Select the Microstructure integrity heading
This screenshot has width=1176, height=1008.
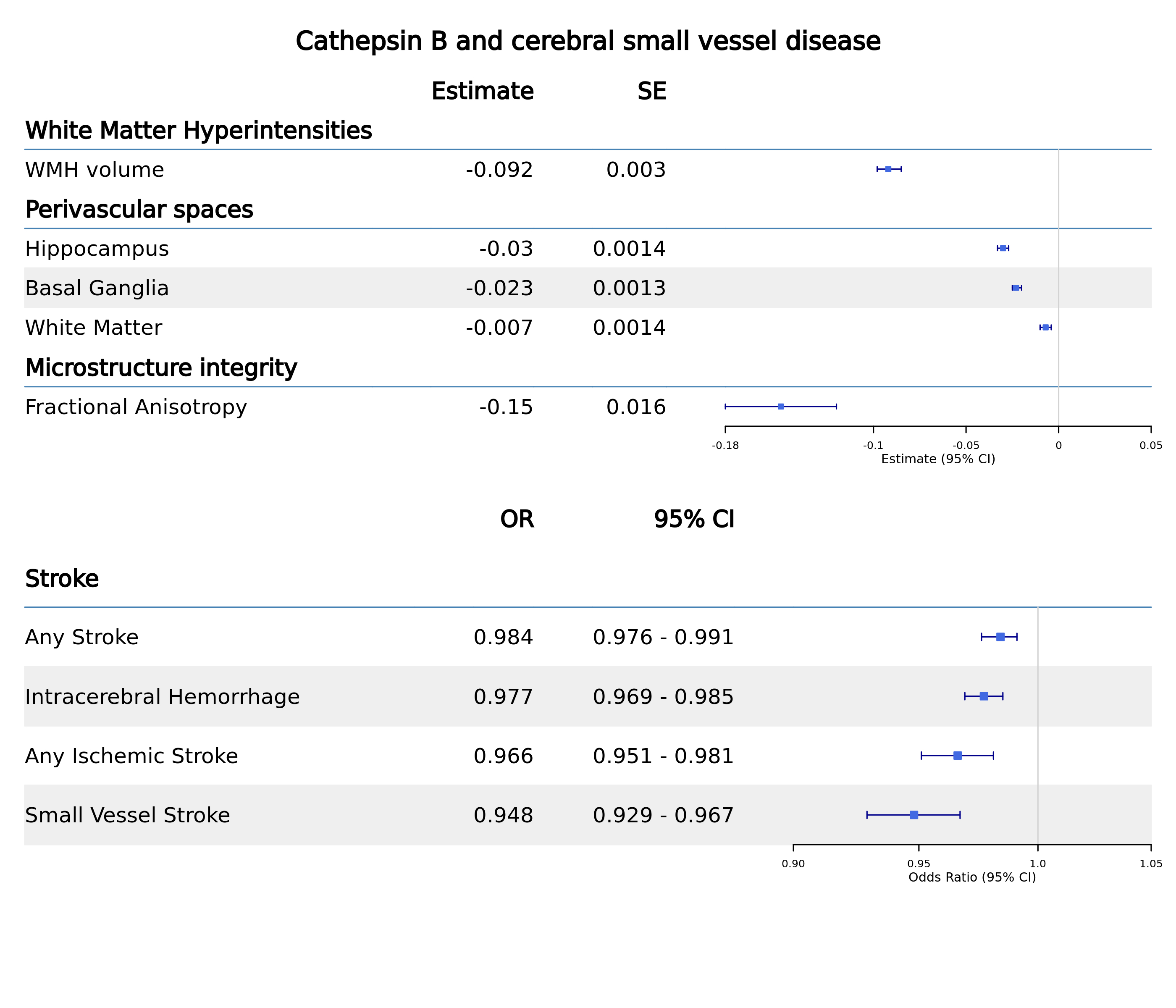pos(161,368)
